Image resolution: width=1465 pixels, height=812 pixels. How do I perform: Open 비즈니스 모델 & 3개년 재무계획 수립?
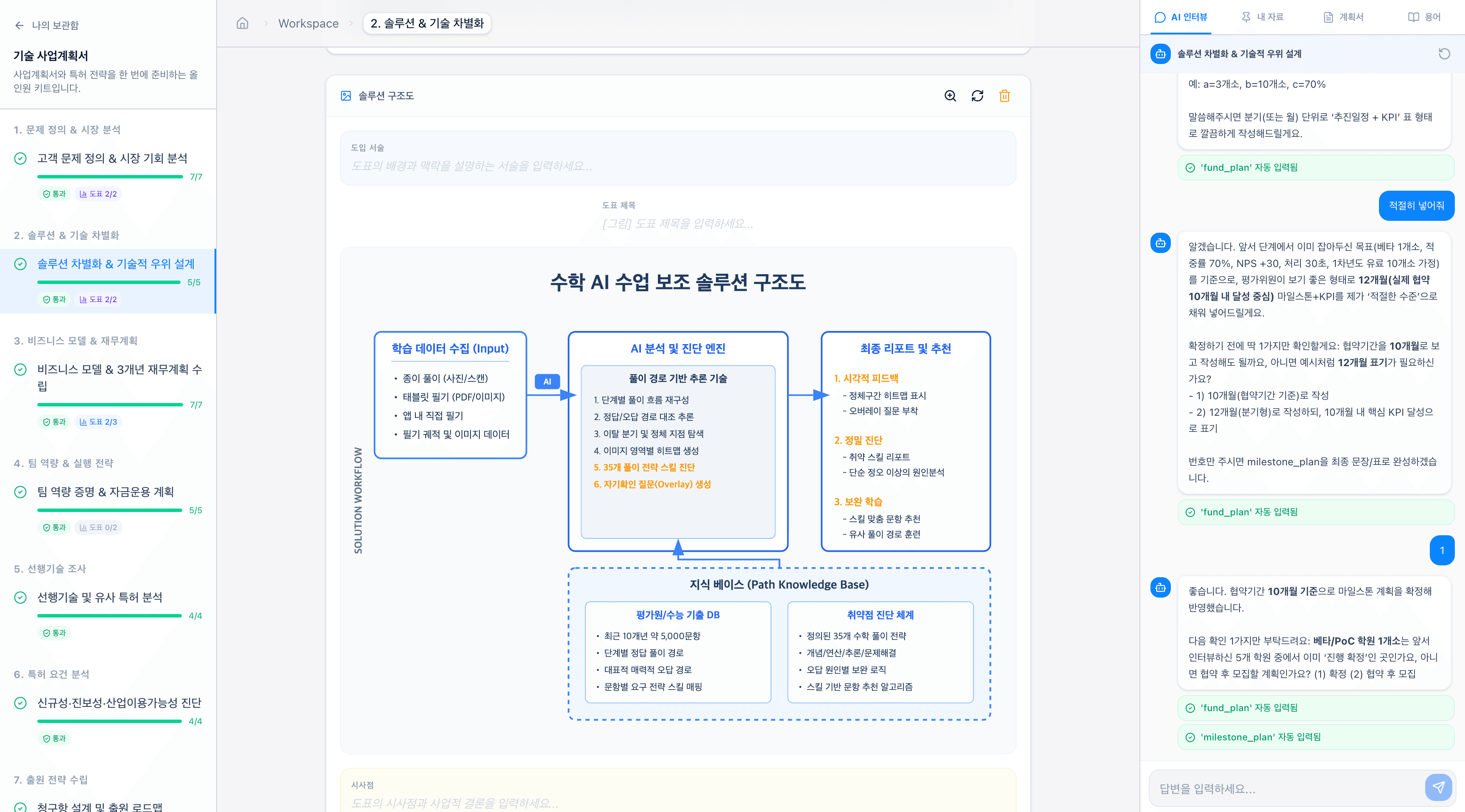[x=120, y=378]
